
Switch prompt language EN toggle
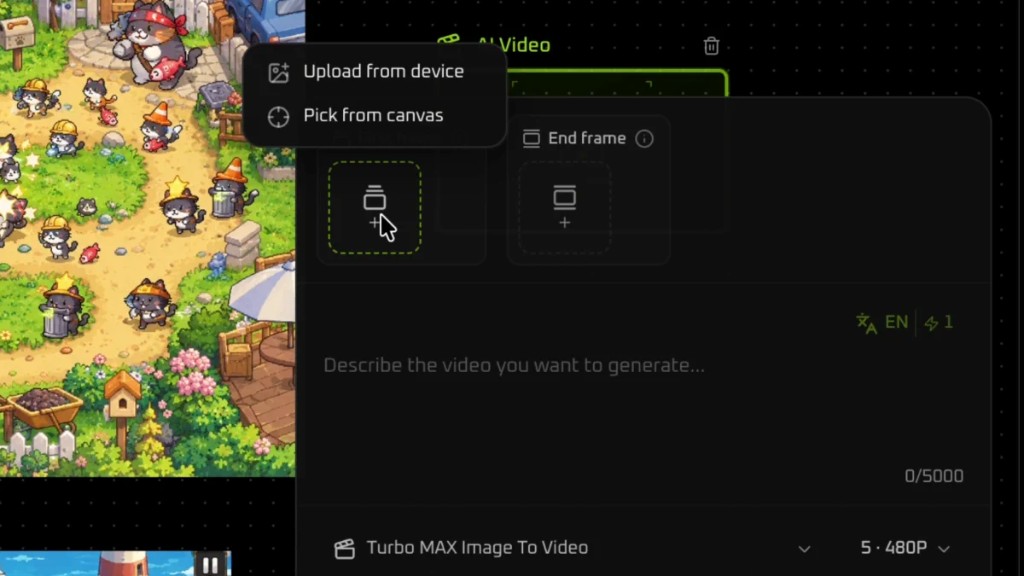pos(896,322)
